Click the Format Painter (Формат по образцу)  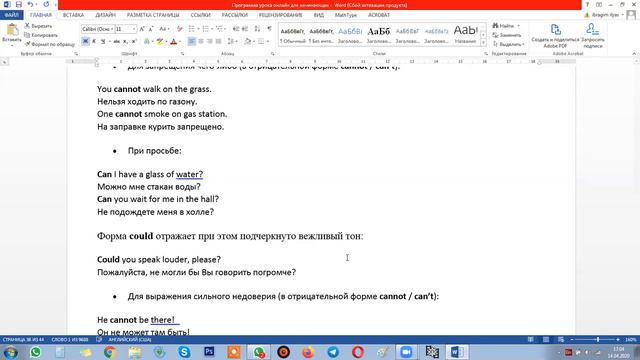coord(49,44)
